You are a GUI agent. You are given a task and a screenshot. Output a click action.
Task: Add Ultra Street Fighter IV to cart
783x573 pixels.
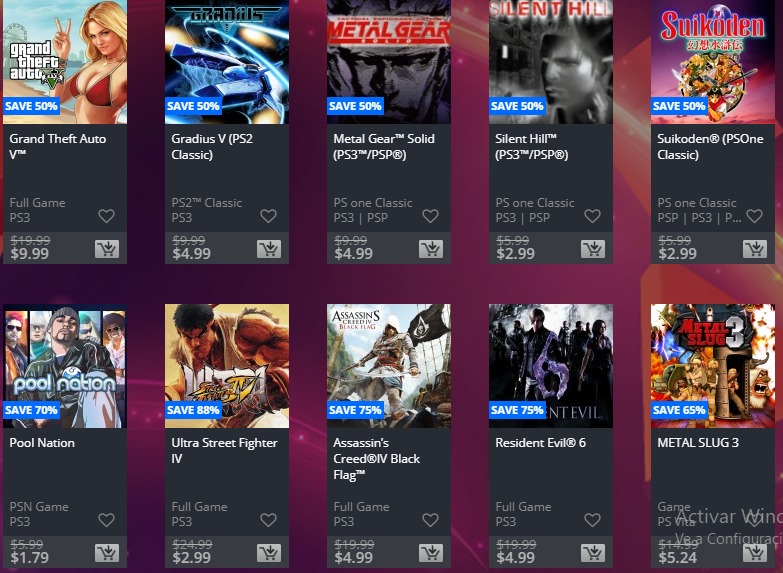tap(269, 553)
